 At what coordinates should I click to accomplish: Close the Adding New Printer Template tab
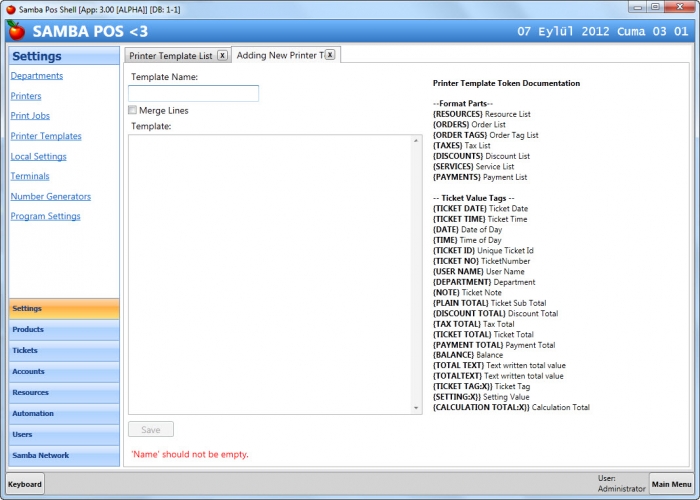click(330, 54)
